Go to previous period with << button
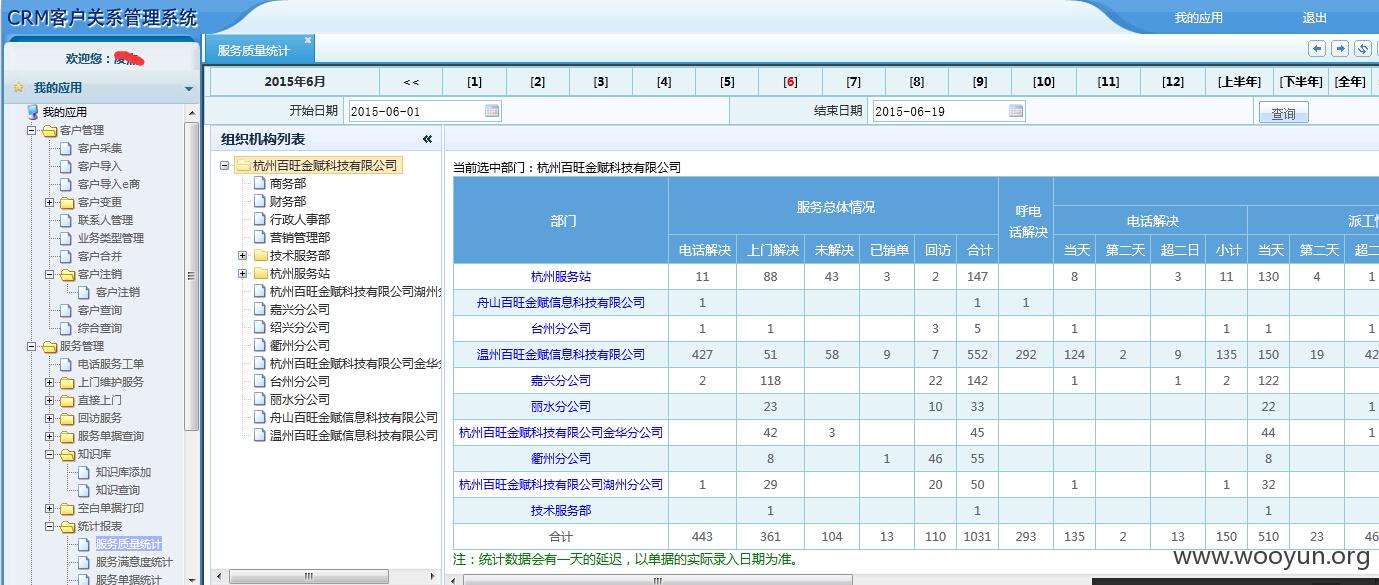The width and height of the screenshot is (1379, 585). [411, 82]
